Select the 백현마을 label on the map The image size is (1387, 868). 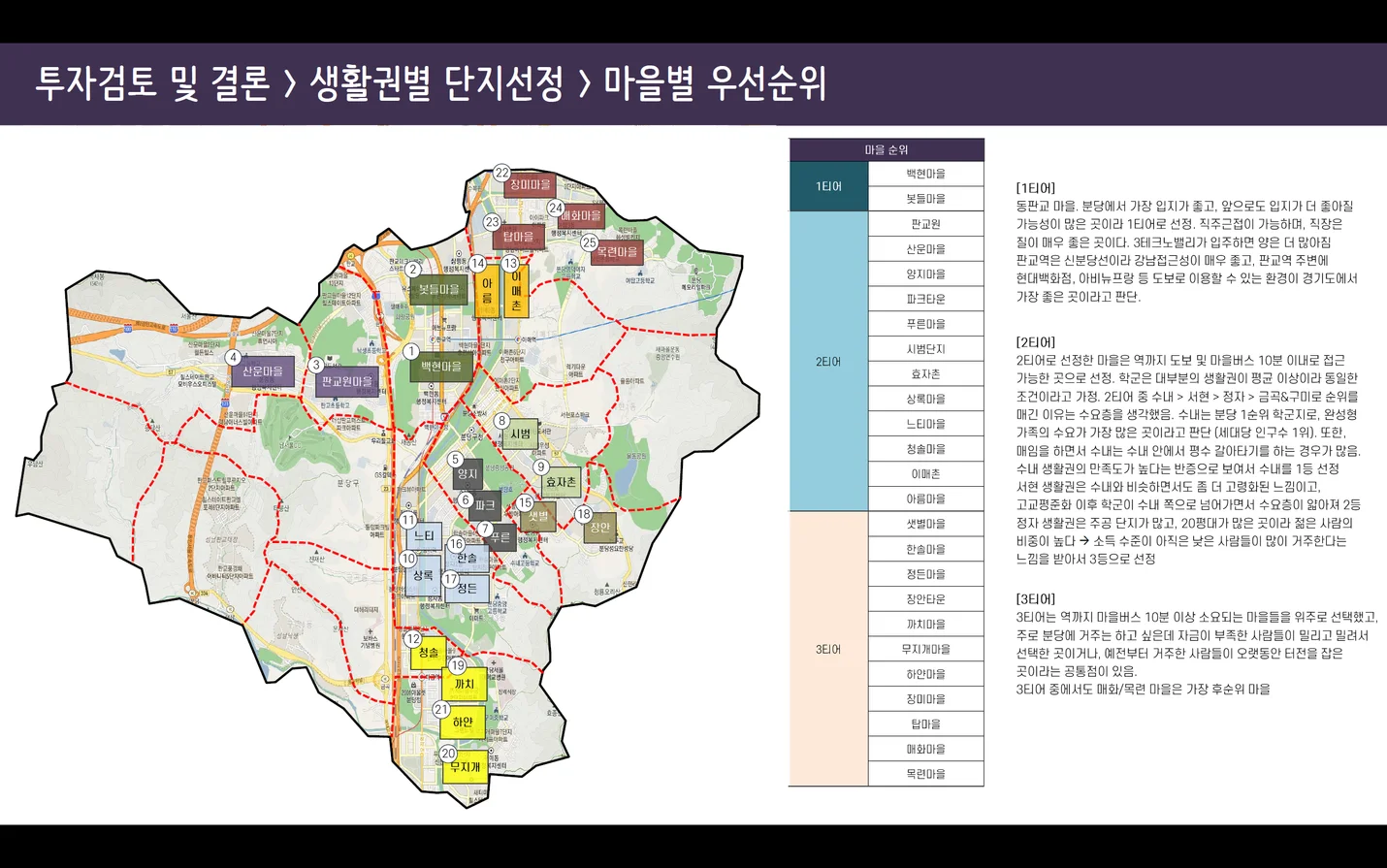(441, 367)
